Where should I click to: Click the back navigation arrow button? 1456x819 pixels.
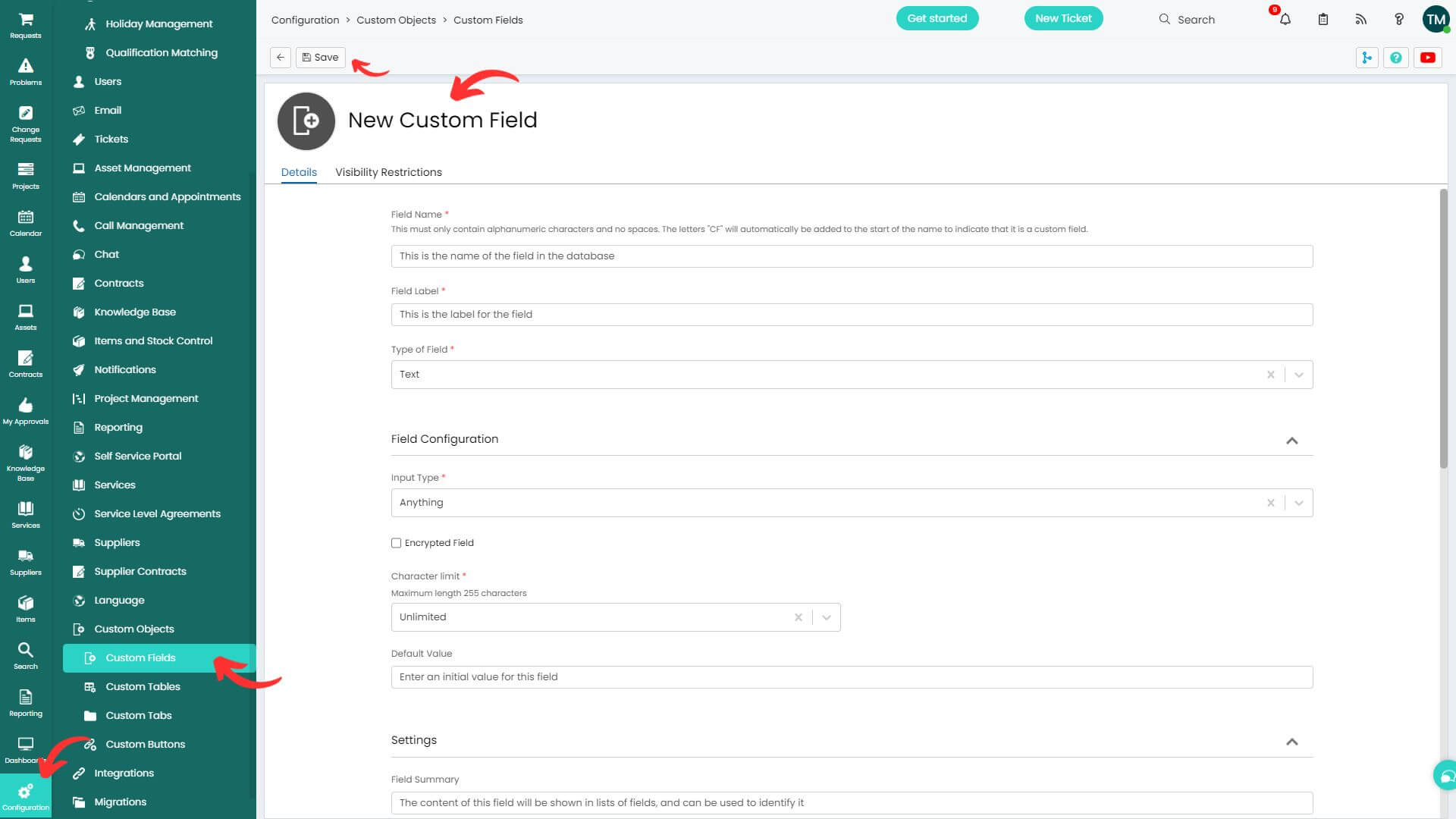(280, 57)
